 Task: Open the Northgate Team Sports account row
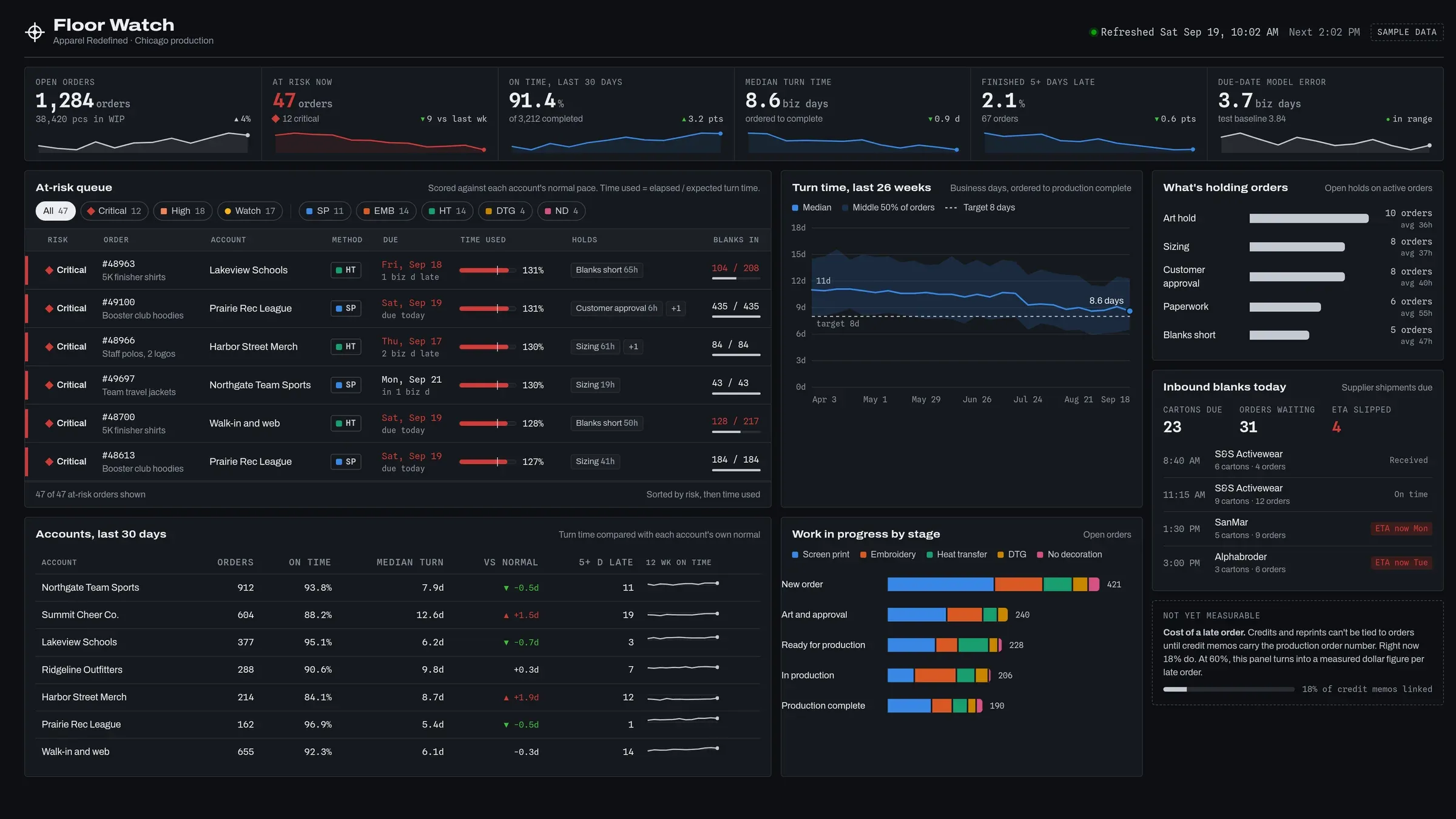coord(398,587)
